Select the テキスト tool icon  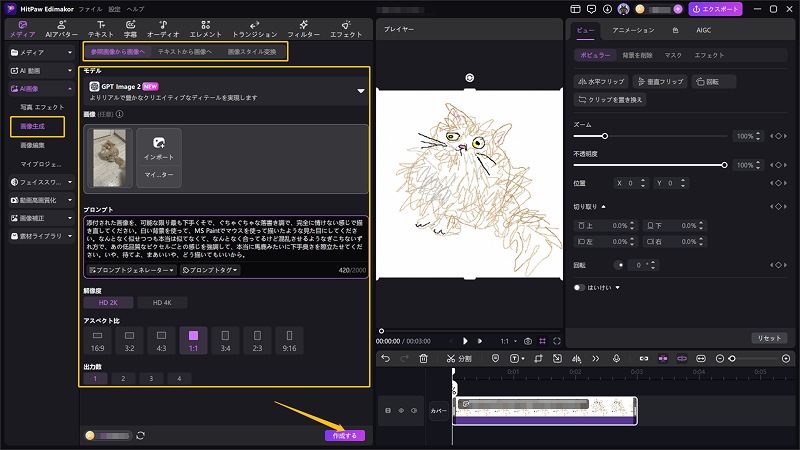[101, 29]
